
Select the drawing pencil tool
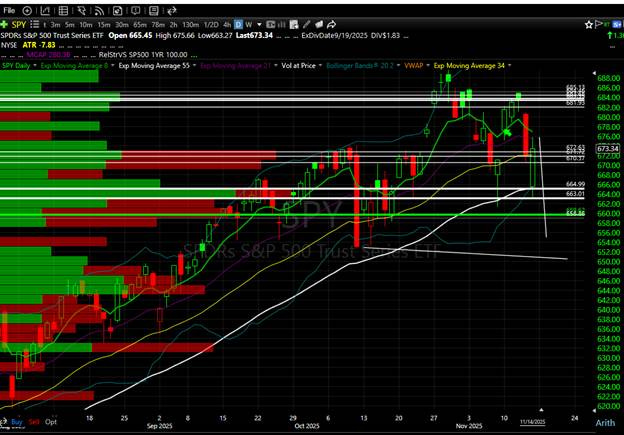306,25
